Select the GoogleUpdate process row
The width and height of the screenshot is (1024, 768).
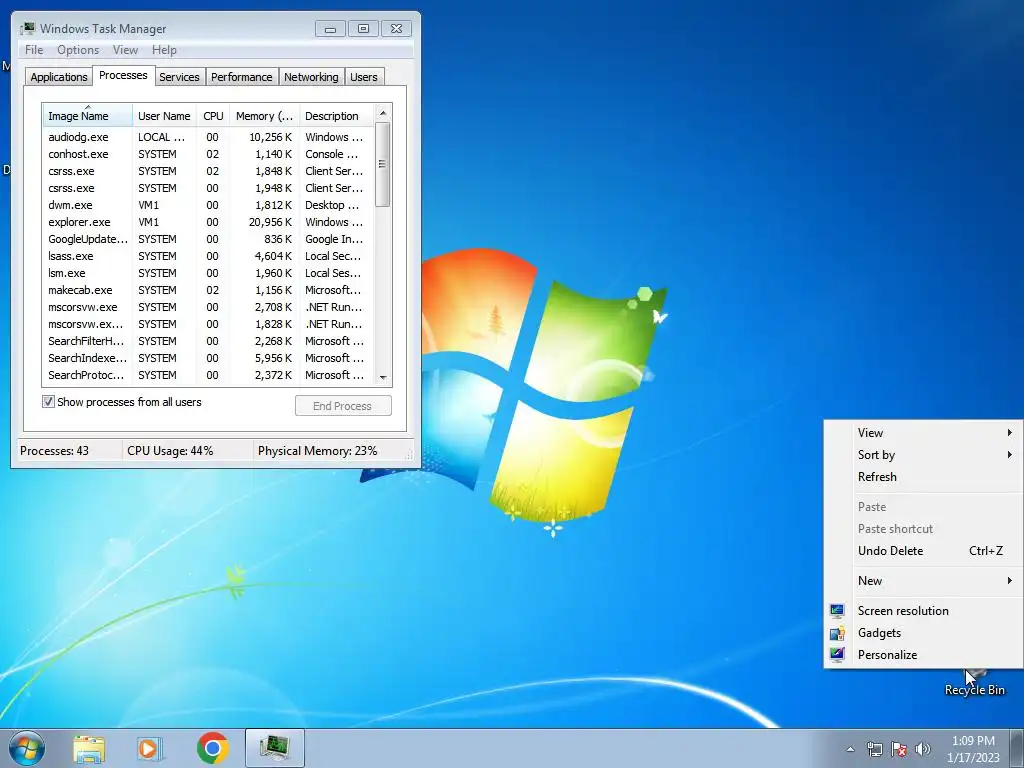click(x=208, y=239)
